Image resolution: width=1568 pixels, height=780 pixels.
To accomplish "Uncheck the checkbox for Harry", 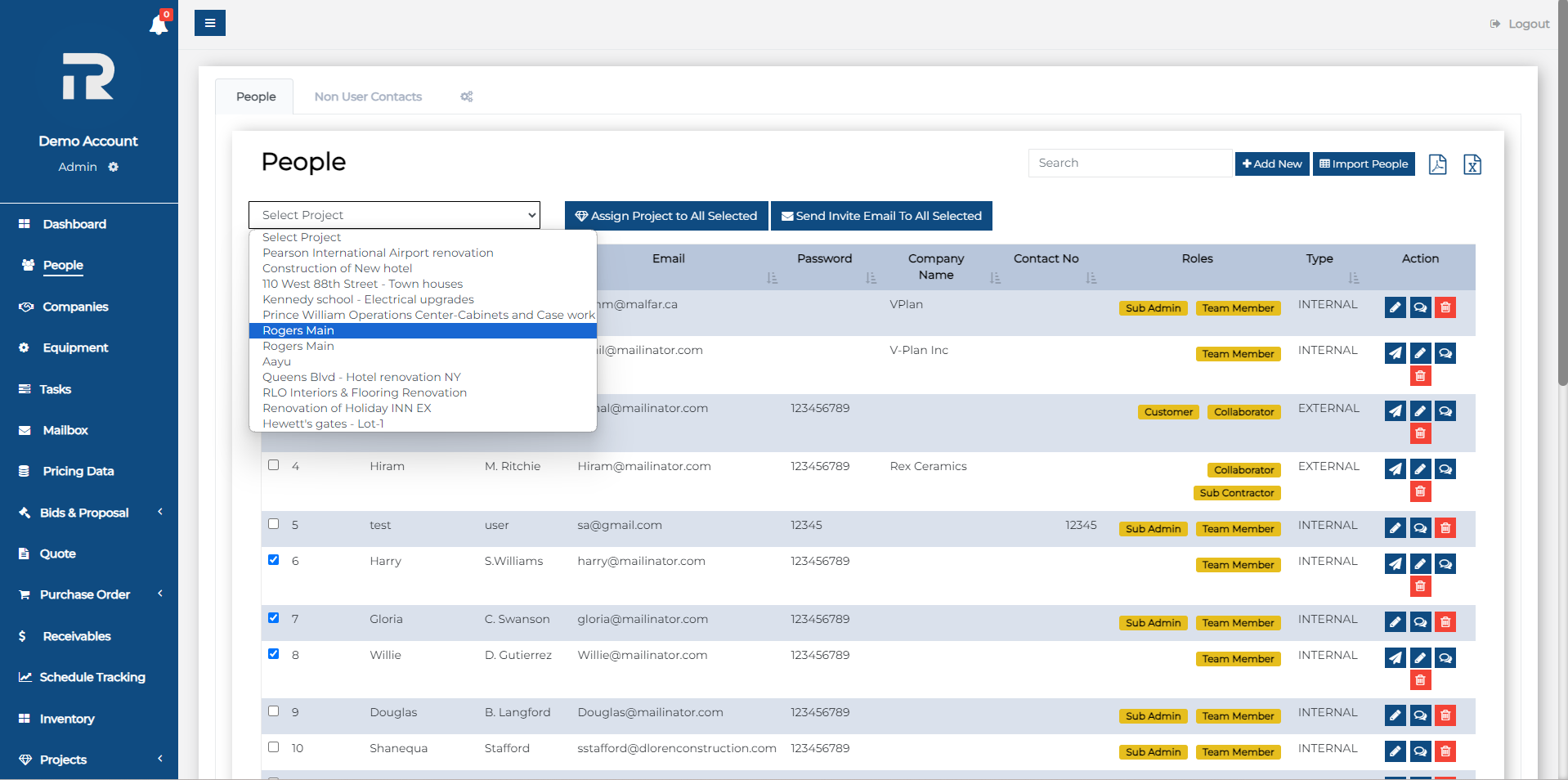I will coord(274,560).
